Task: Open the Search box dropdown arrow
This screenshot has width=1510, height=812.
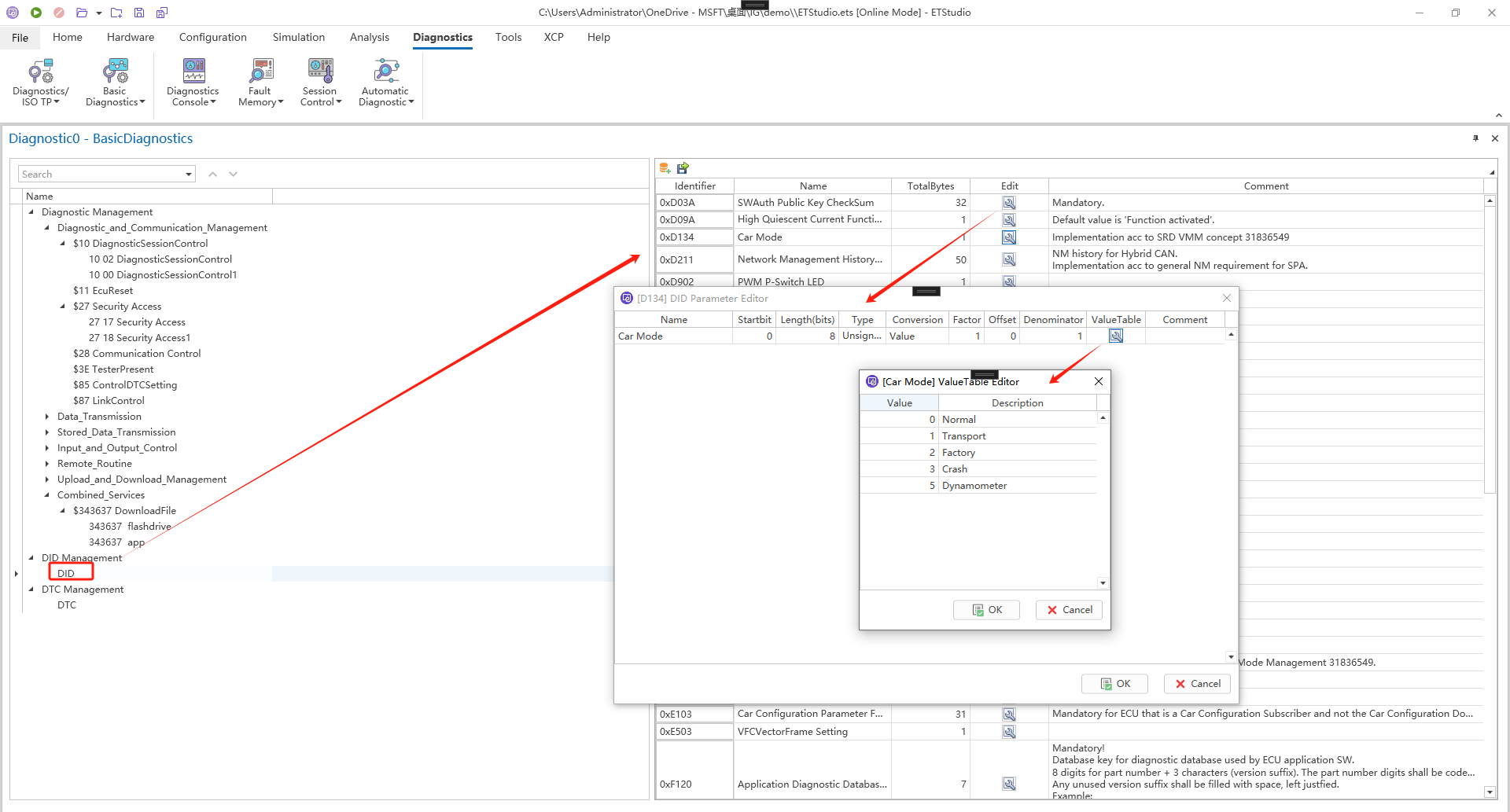Action: (x=189, y=175)
